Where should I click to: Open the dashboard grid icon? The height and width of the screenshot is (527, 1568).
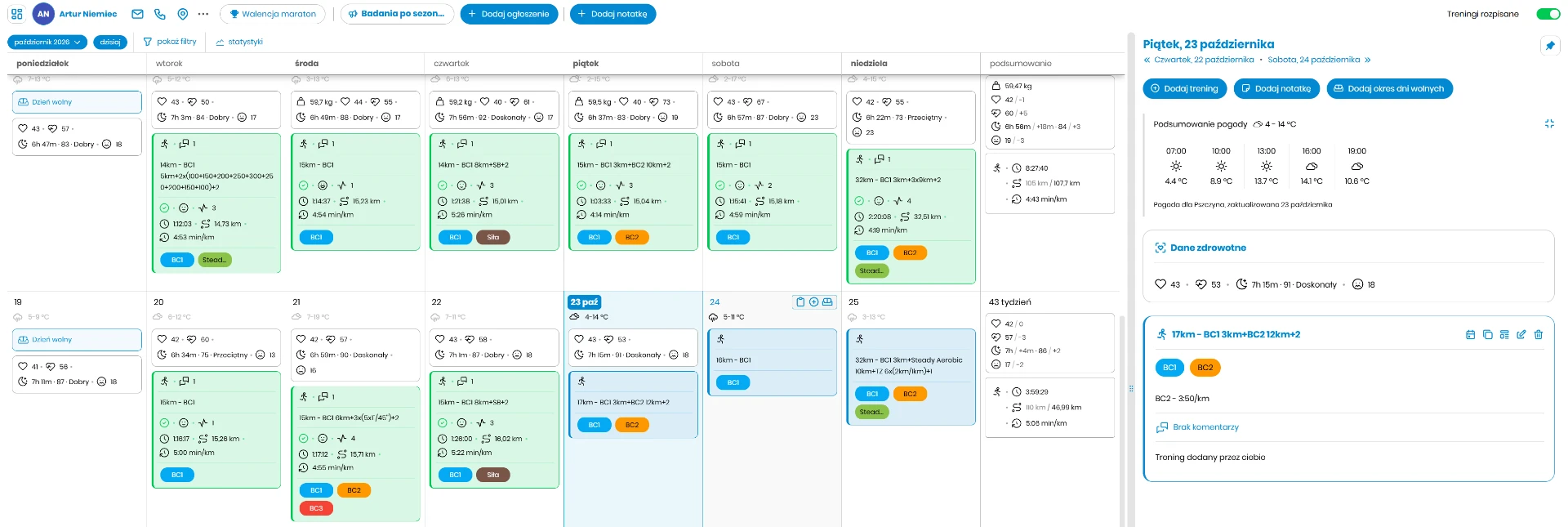[16, 14]
